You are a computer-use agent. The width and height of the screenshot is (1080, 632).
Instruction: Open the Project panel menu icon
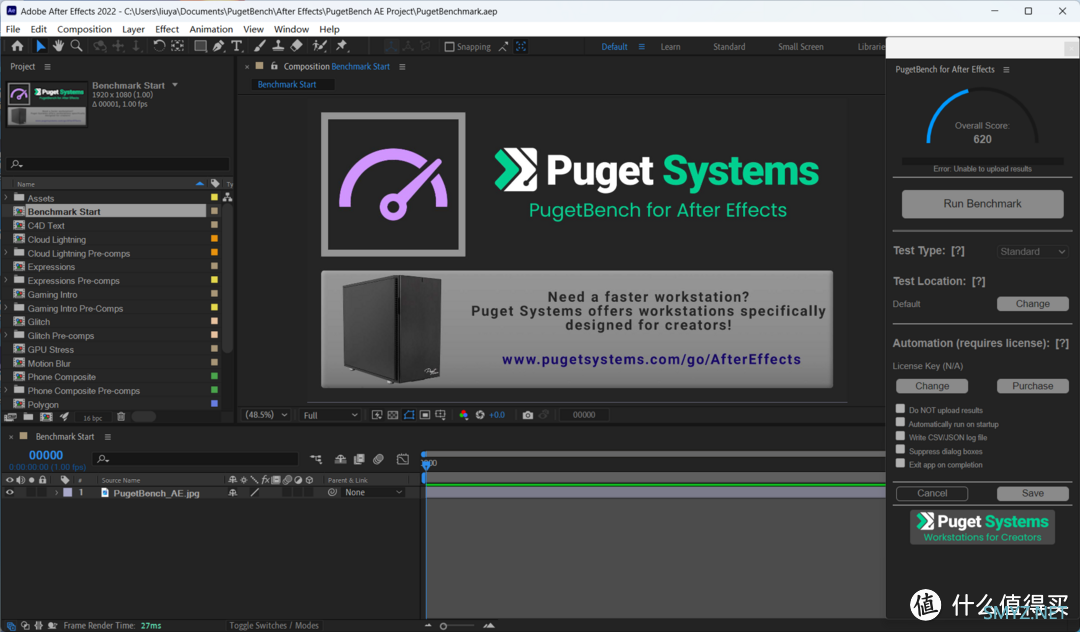point(48,67)
